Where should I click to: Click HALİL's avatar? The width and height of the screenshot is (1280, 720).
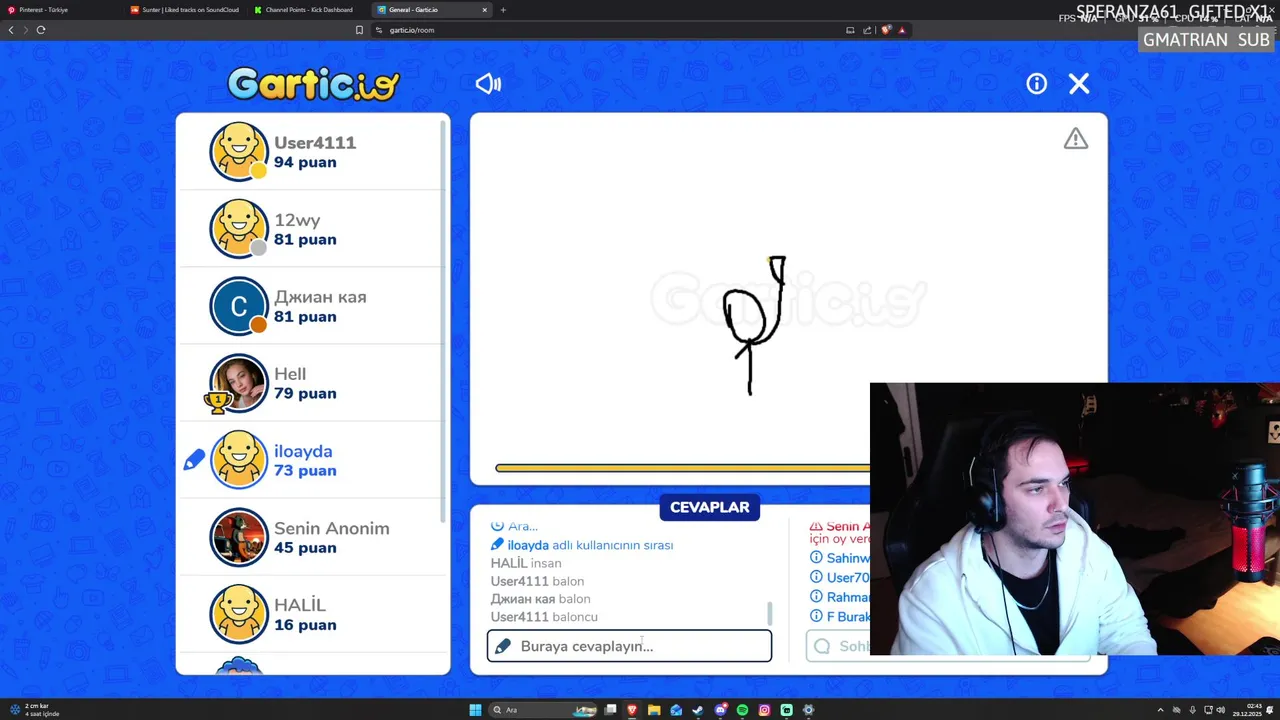click(x=239, y=614)
